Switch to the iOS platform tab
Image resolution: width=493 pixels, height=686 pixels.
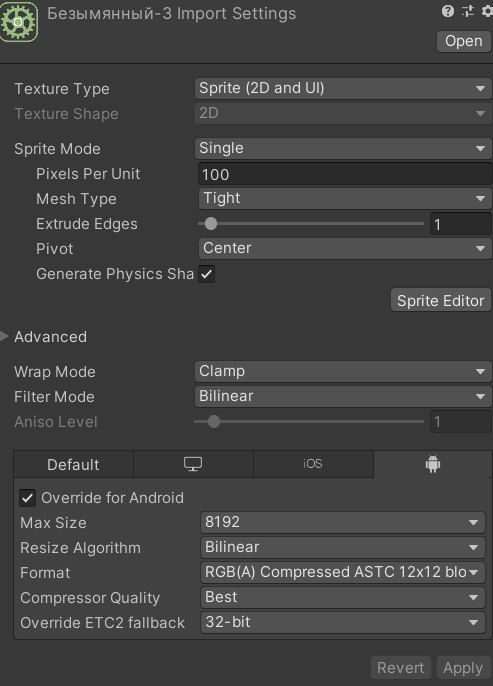[313, 464]
